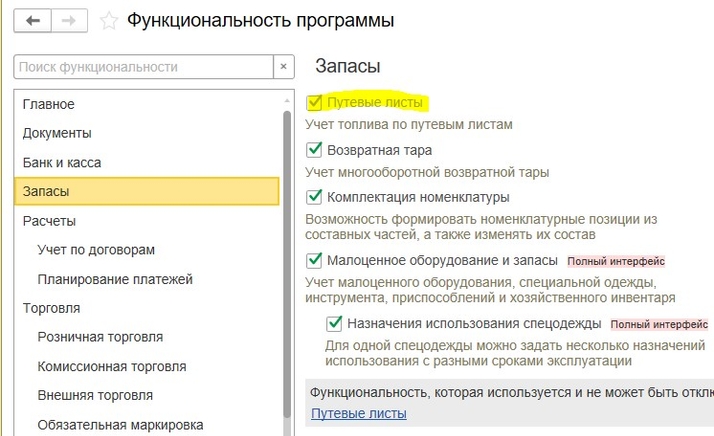The height and width of the screenshot is (436, 714).
Task: Select Планирование платежей in the list
Action: pos(115,279)
